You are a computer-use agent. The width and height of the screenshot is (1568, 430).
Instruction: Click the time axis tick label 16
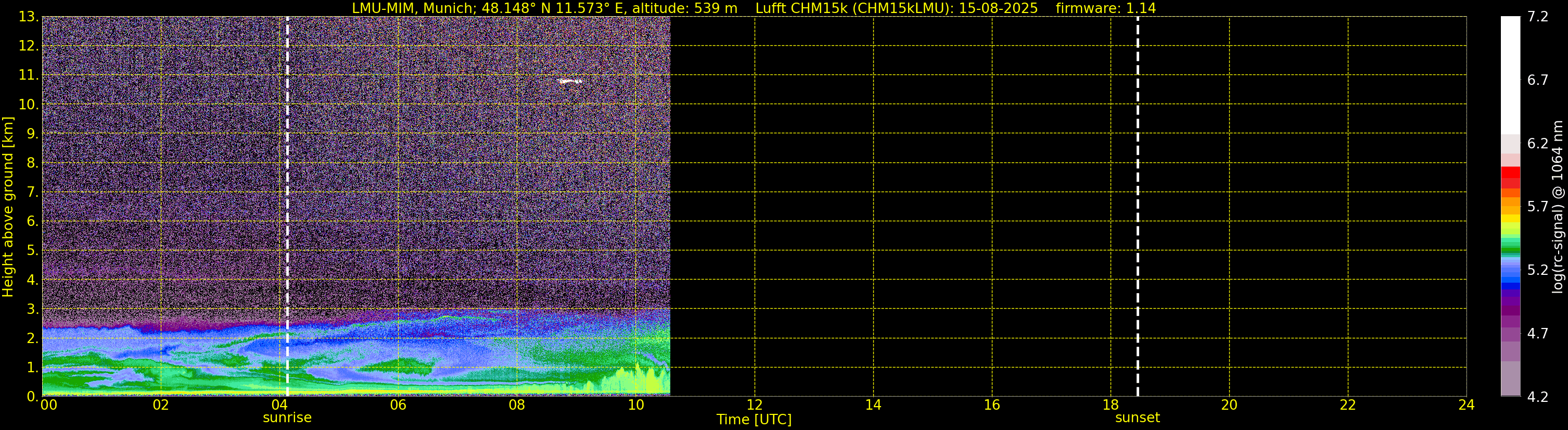[991, 405]
